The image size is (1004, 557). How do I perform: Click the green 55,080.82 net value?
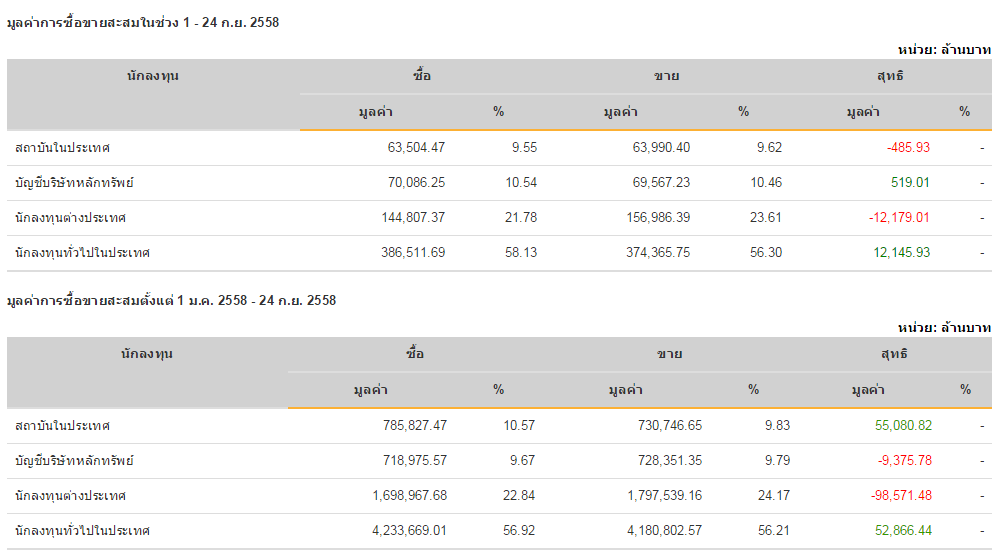click(903, 425)
